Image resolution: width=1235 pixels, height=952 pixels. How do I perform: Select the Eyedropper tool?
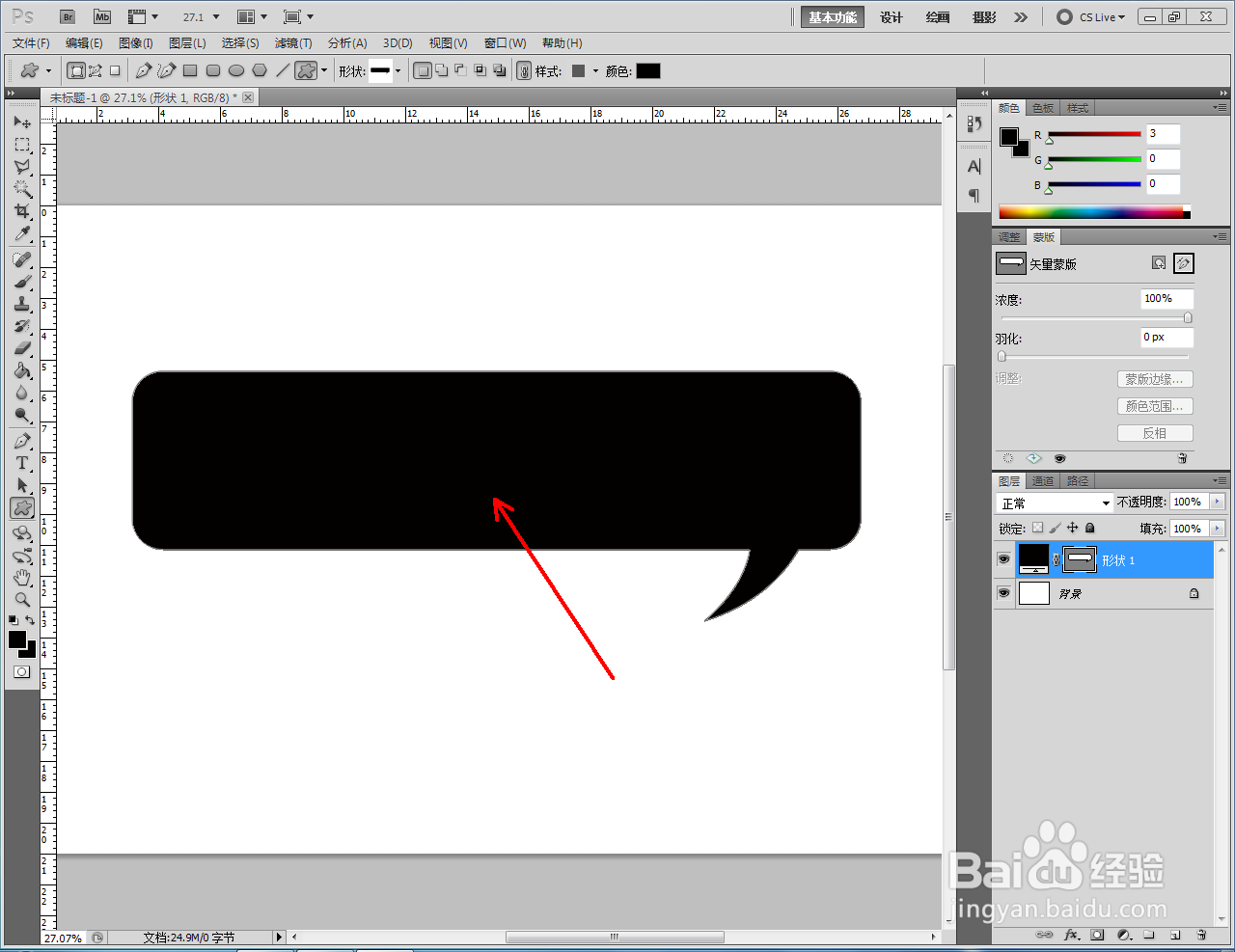pos(22,233)
